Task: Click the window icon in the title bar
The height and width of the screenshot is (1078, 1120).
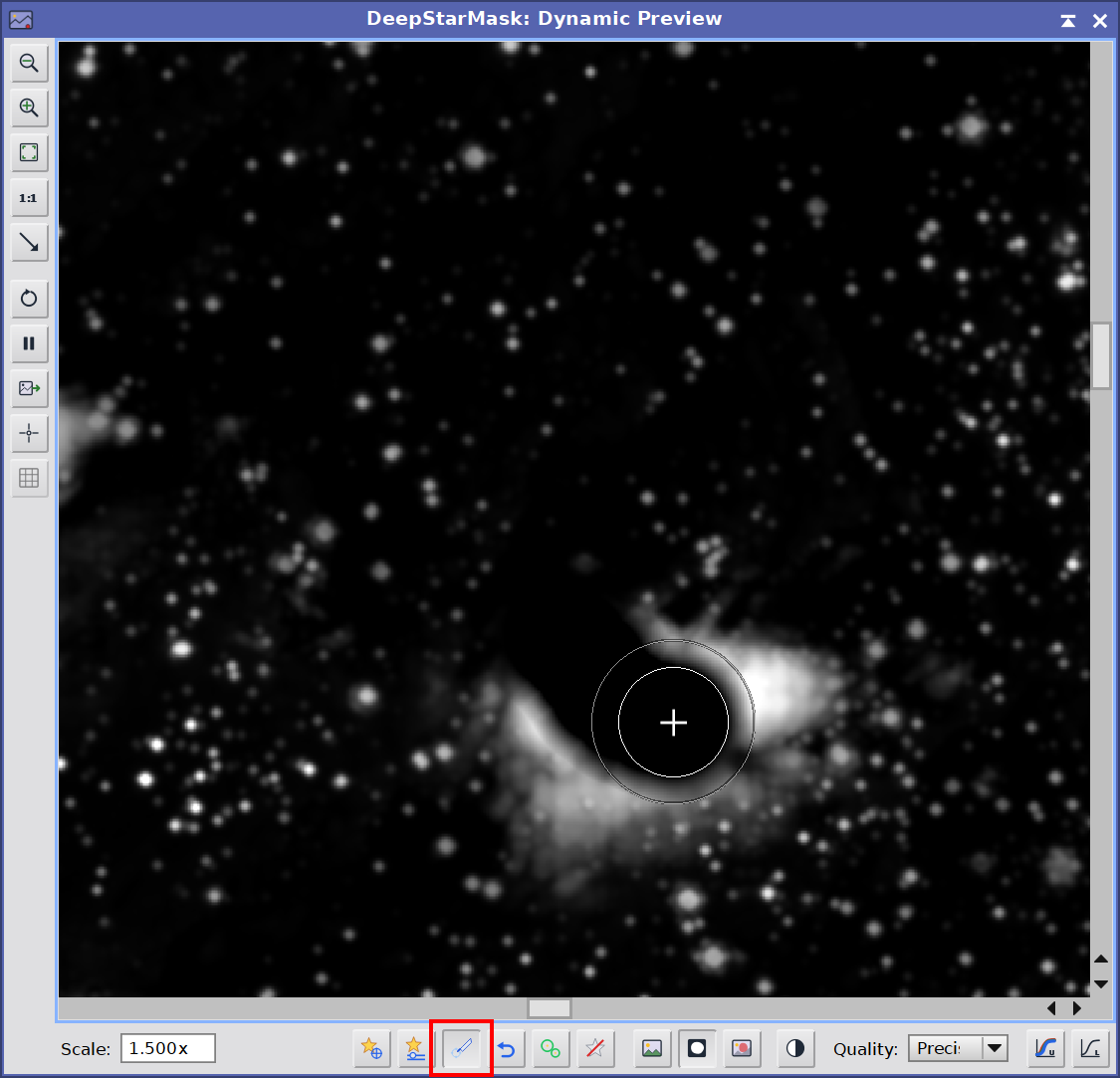Action: (22, 20)
